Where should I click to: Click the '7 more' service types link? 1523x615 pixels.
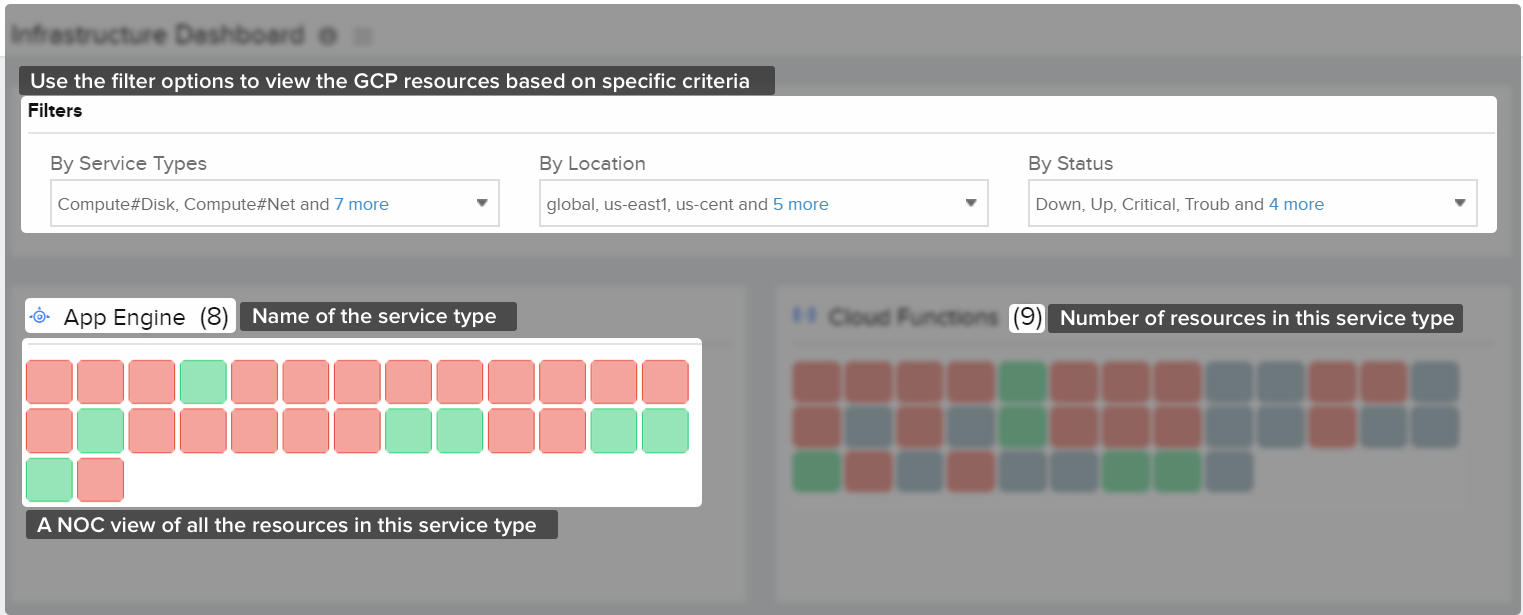pyautogui.click(x=362, y=203)
